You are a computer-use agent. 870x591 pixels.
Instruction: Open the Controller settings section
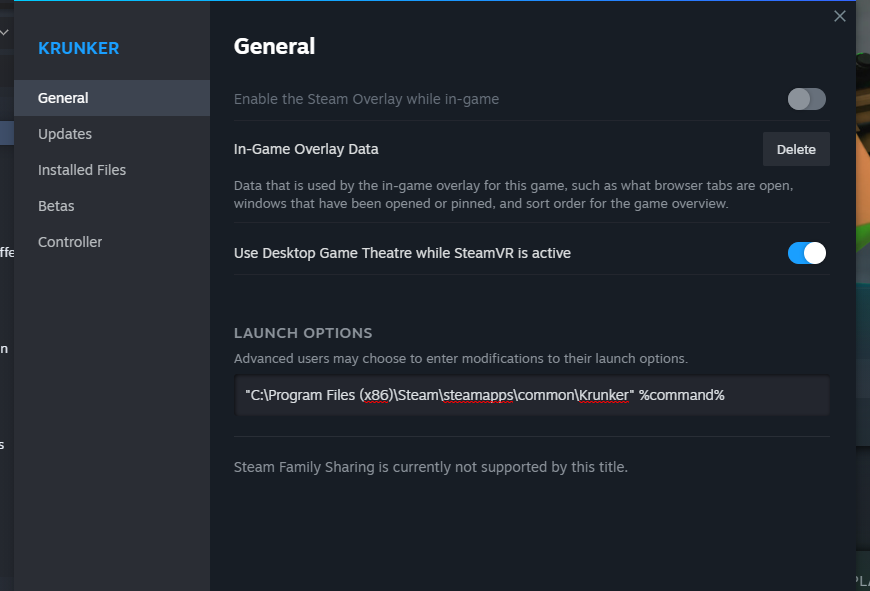(x=112, y=242)
